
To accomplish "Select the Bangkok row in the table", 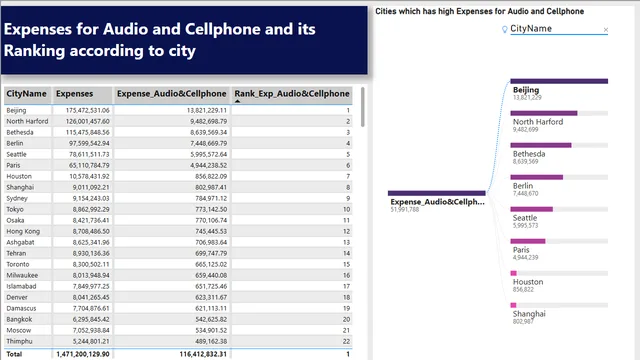I will tap(178, 320).
